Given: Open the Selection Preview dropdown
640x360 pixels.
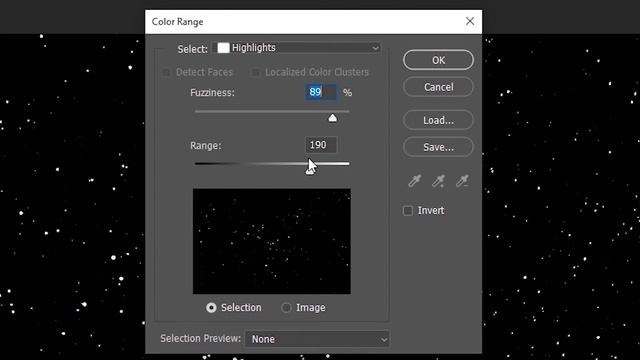Looking at the screenshot, I should point(317,339).
